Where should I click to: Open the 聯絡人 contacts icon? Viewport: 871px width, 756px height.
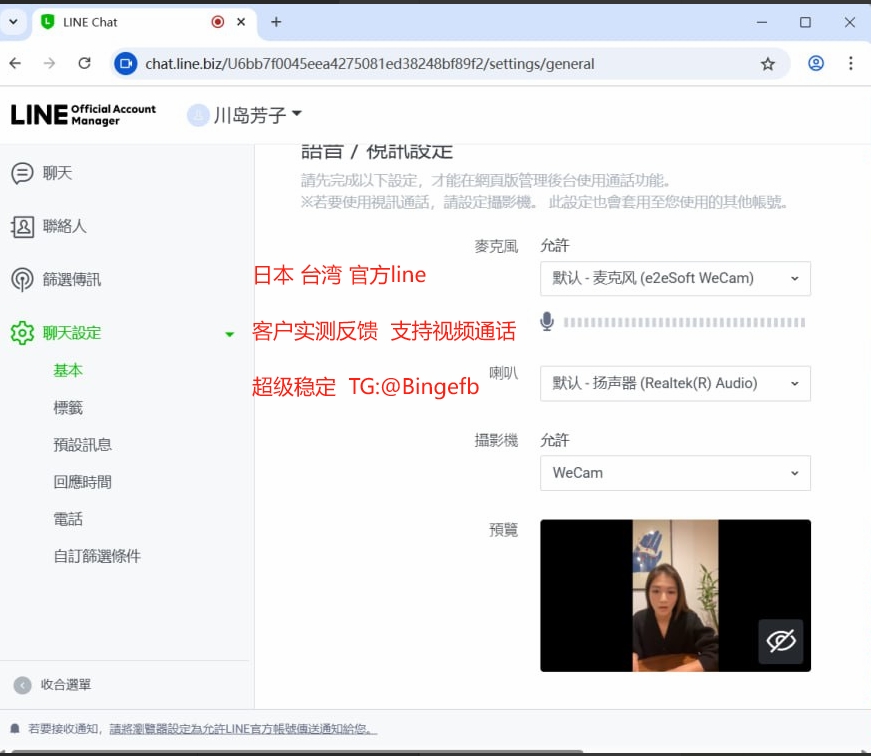tap(22, 227)
